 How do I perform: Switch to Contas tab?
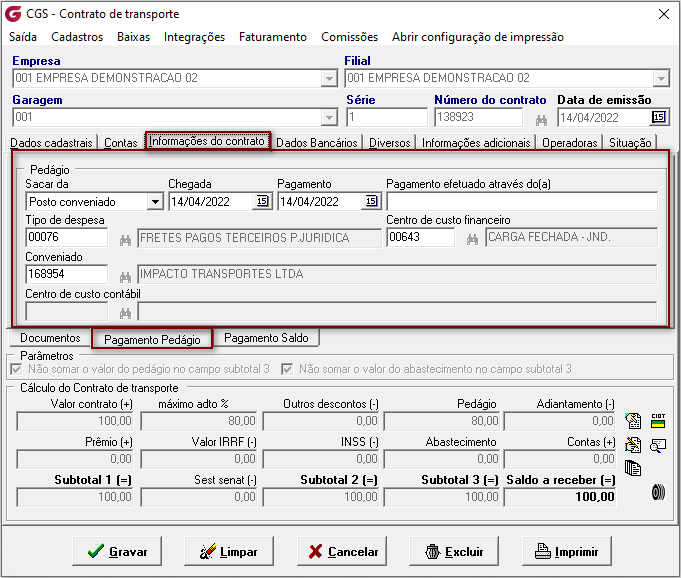(x=121, y=143)
